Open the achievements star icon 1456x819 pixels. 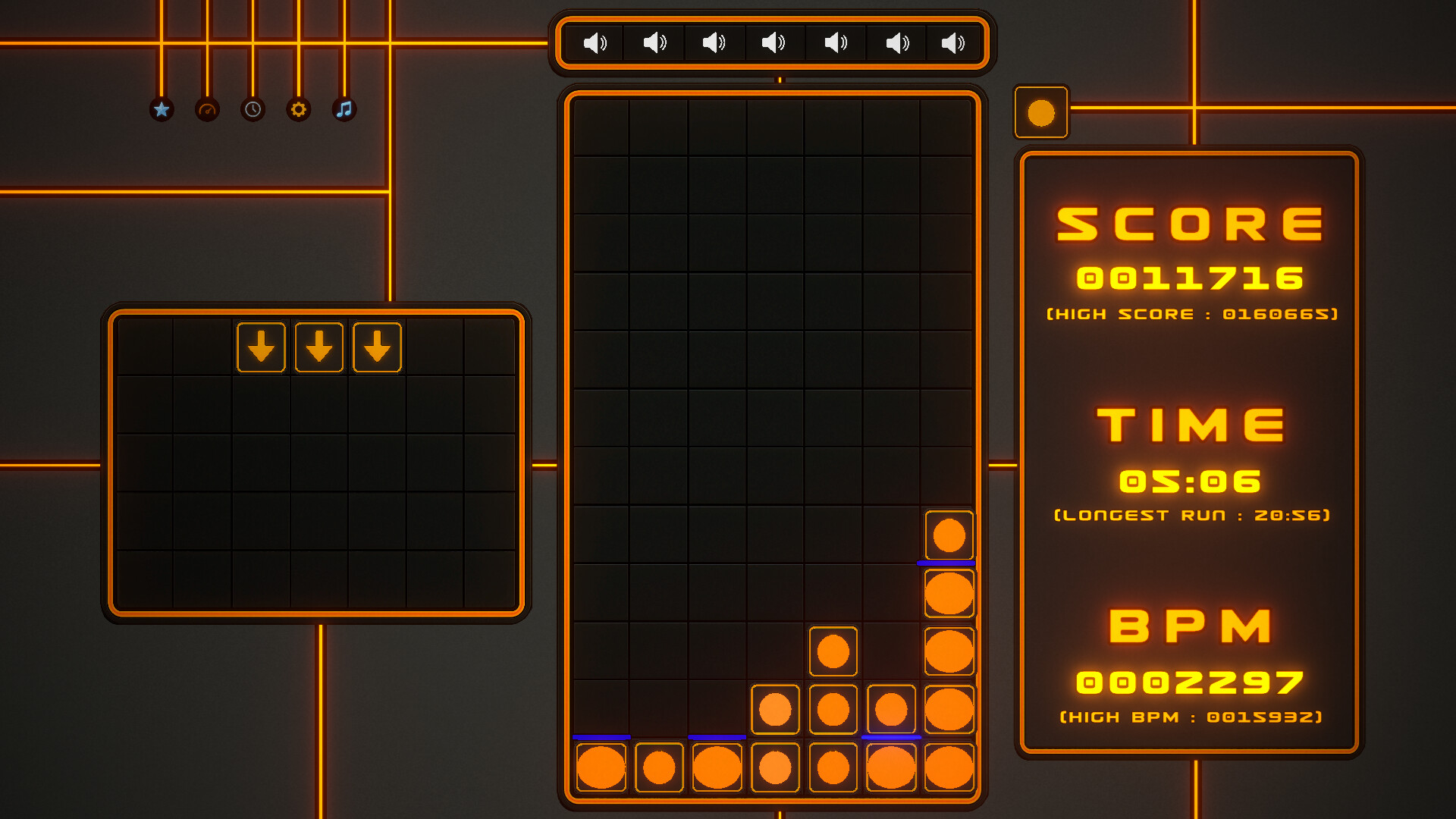(x=161, y=109)
